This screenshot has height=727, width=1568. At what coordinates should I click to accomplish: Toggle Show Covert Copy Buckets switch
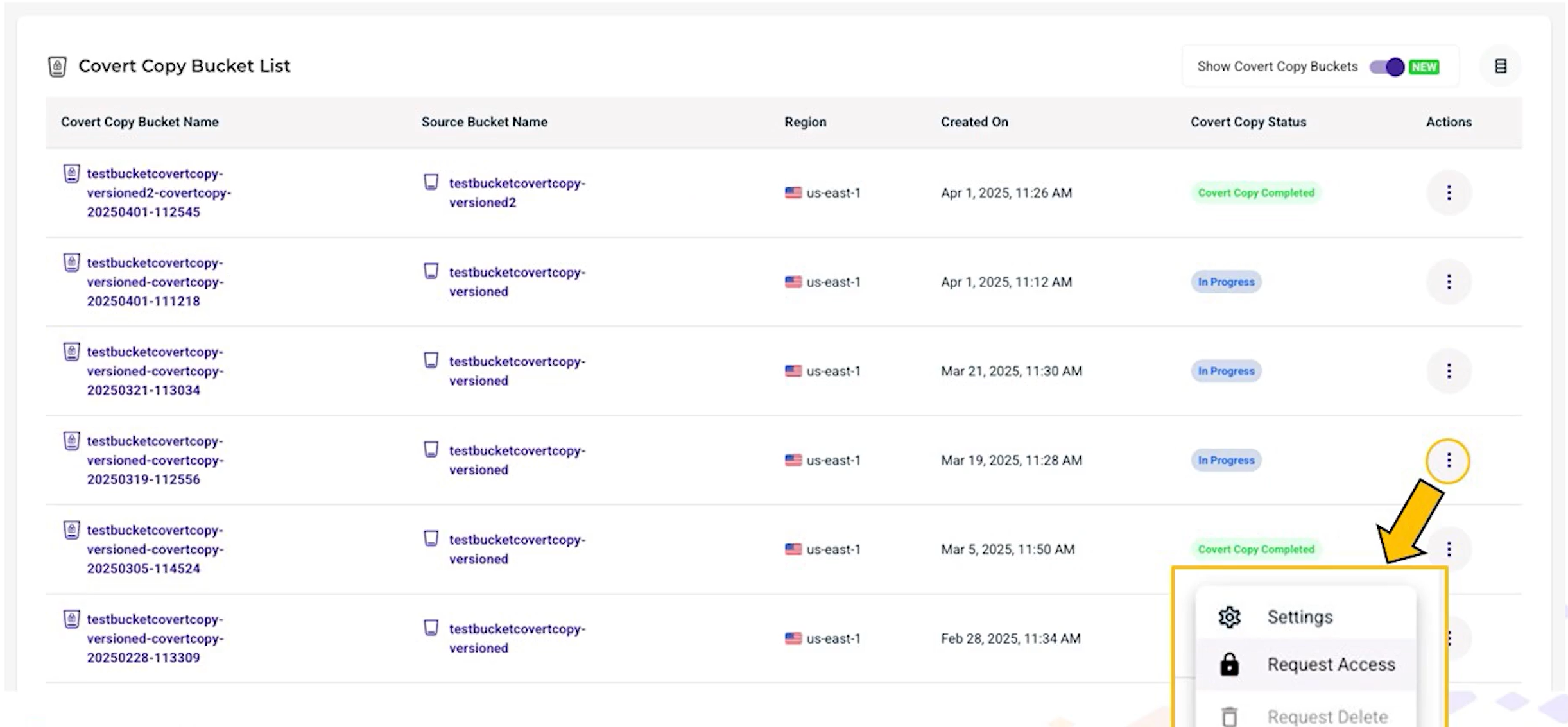(1386, 67)
